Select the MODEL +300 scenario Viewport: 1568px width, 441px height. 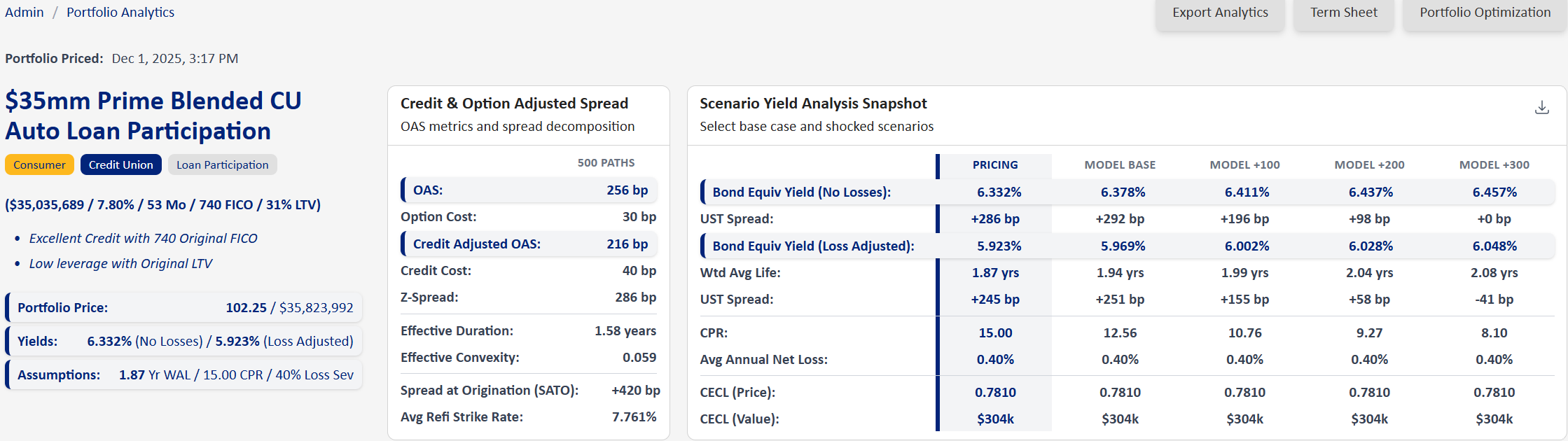(1495, 165)
